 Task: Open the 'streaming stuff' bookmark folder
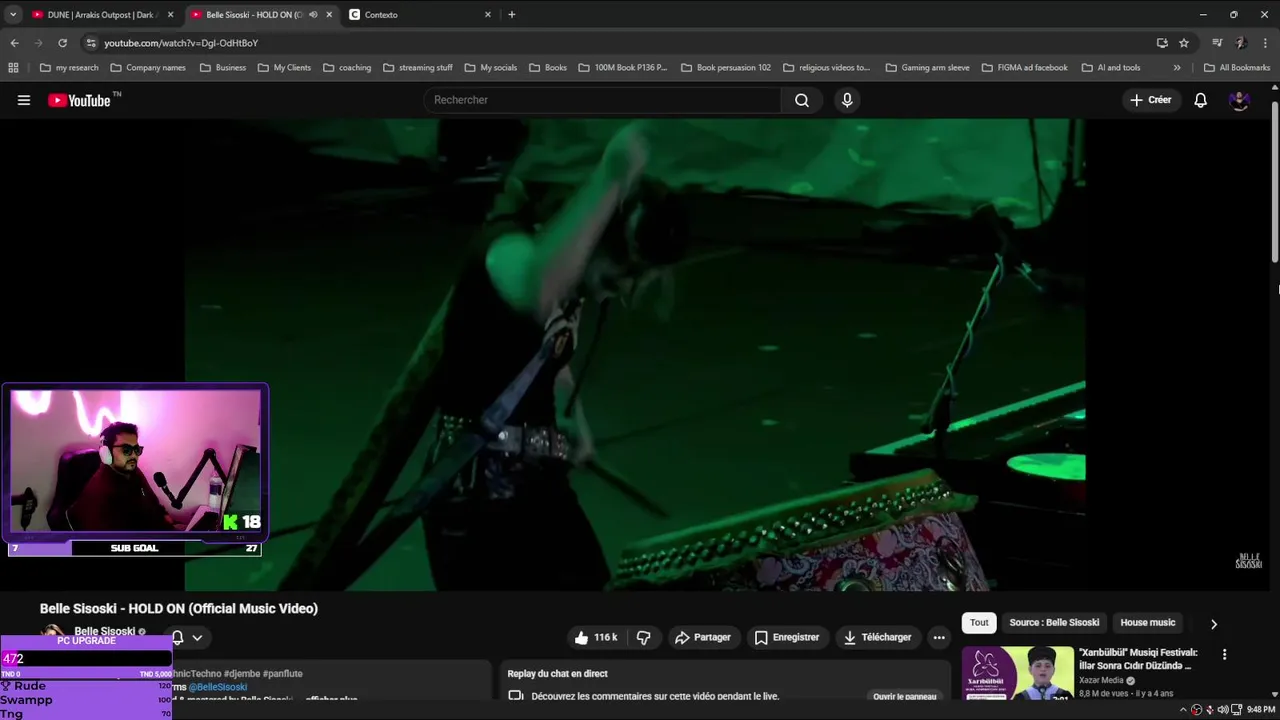pos(418,68)
